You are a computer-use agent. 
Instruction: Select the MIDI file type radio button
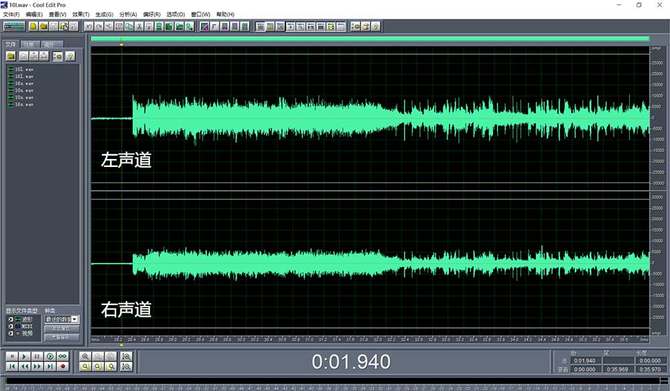pos(11,326)
